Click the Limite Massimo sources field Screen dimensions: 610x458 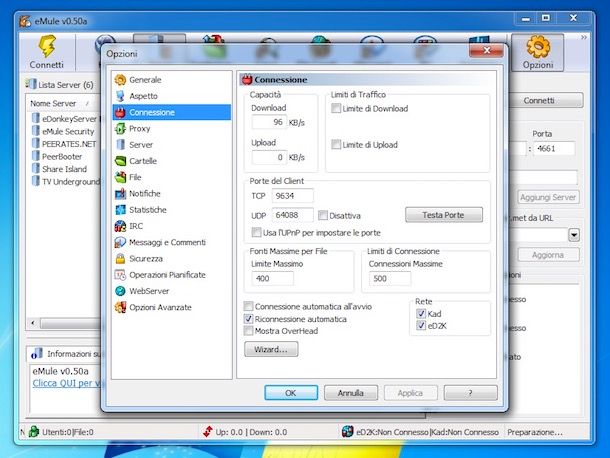[x=272, y=278]
